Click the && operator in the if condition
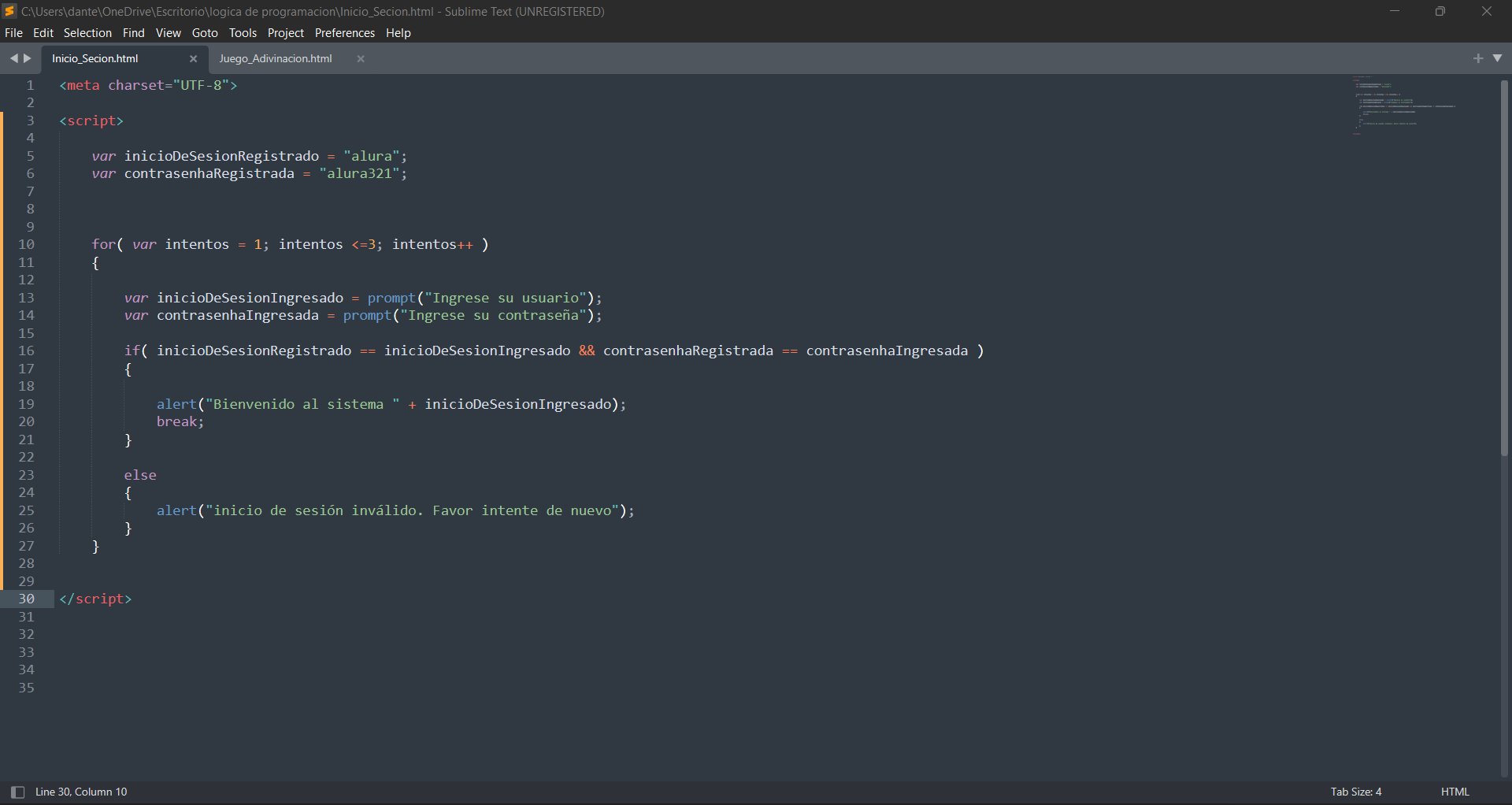The height and width of the screenshot is (805, 1512). 587,351
